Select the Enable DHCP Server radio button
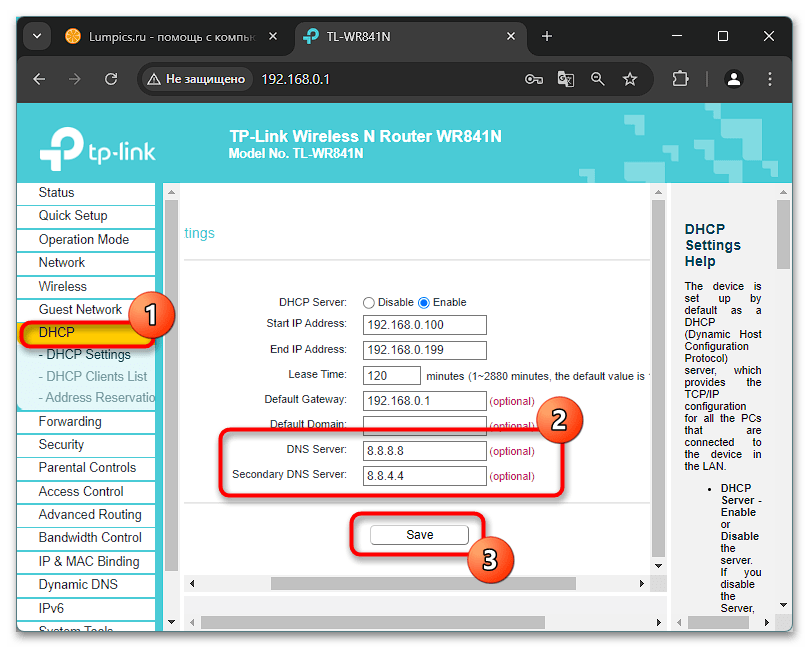Viewport: 809px width, 648px height. (424, 303)
